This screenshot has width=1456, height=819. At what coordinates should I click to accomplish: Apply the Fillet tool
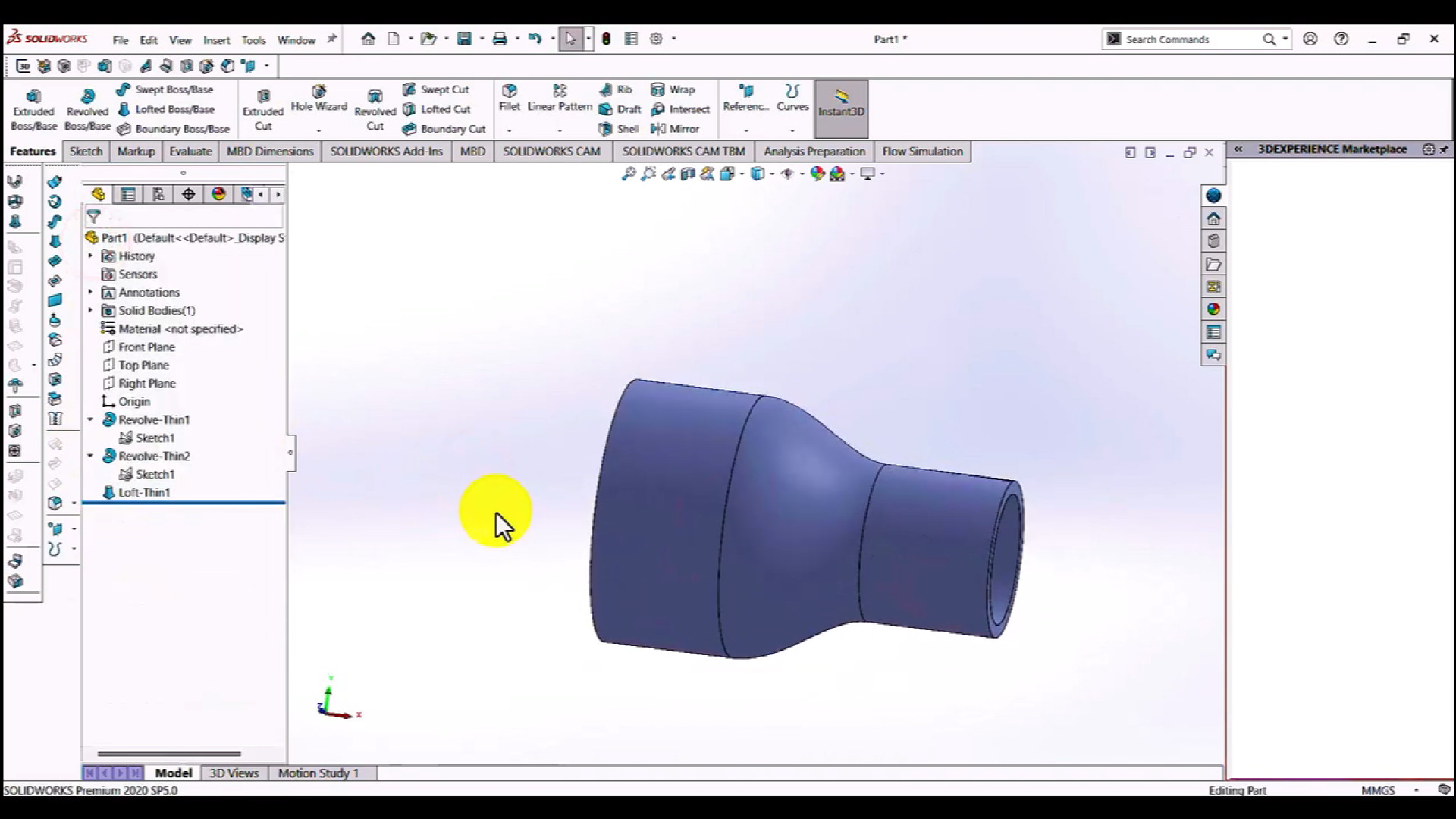509,99
